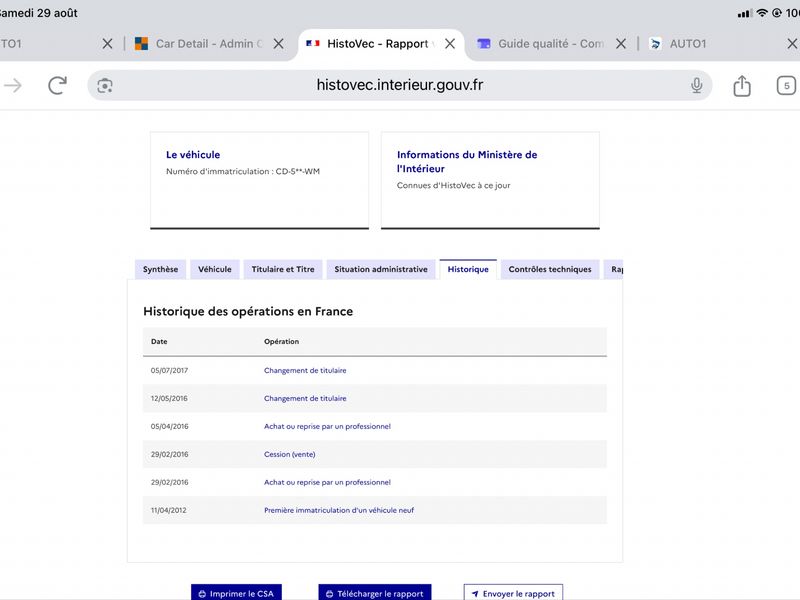Tap the cellular signal bars icon
This screenshot has width=800, height=600.
point(745,14)
